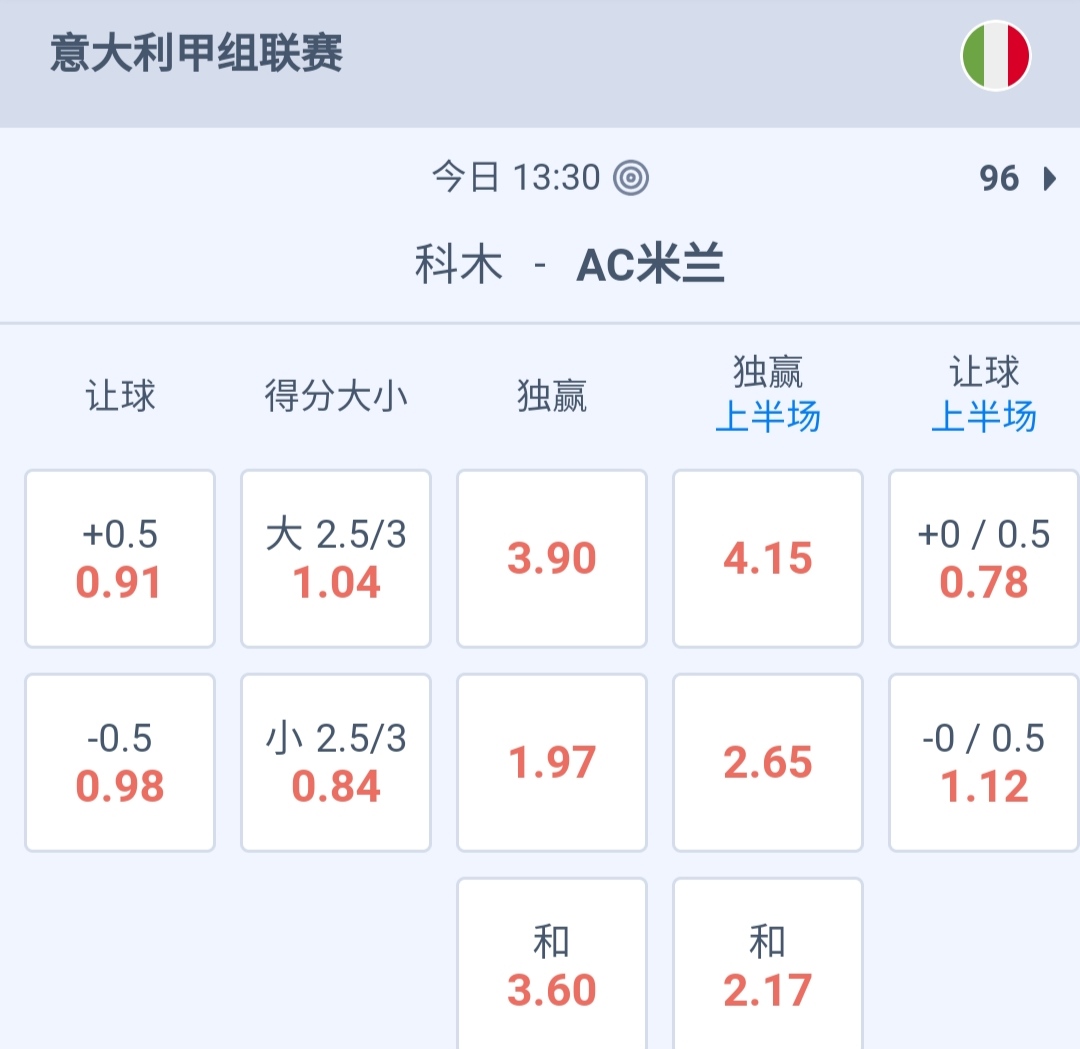Choose first-half draw 和 at 2.17
1080x1049 pixels.
[768, 964]
